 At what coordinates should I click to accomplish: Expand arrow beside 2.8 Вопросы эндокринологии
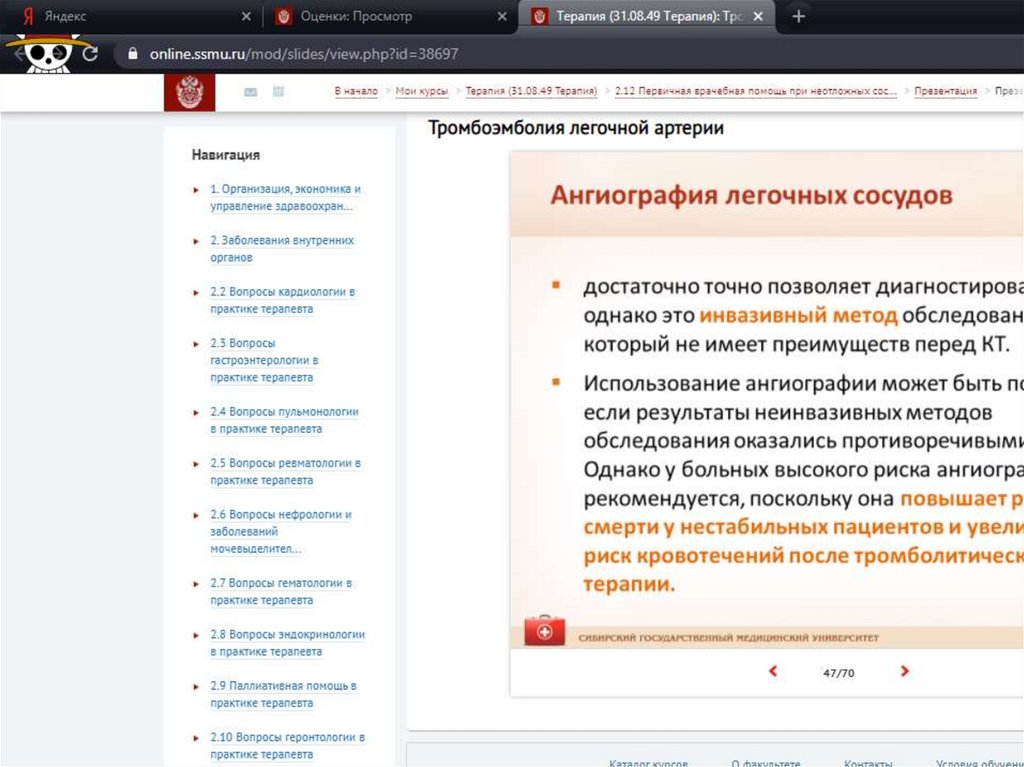pos(196,635)
